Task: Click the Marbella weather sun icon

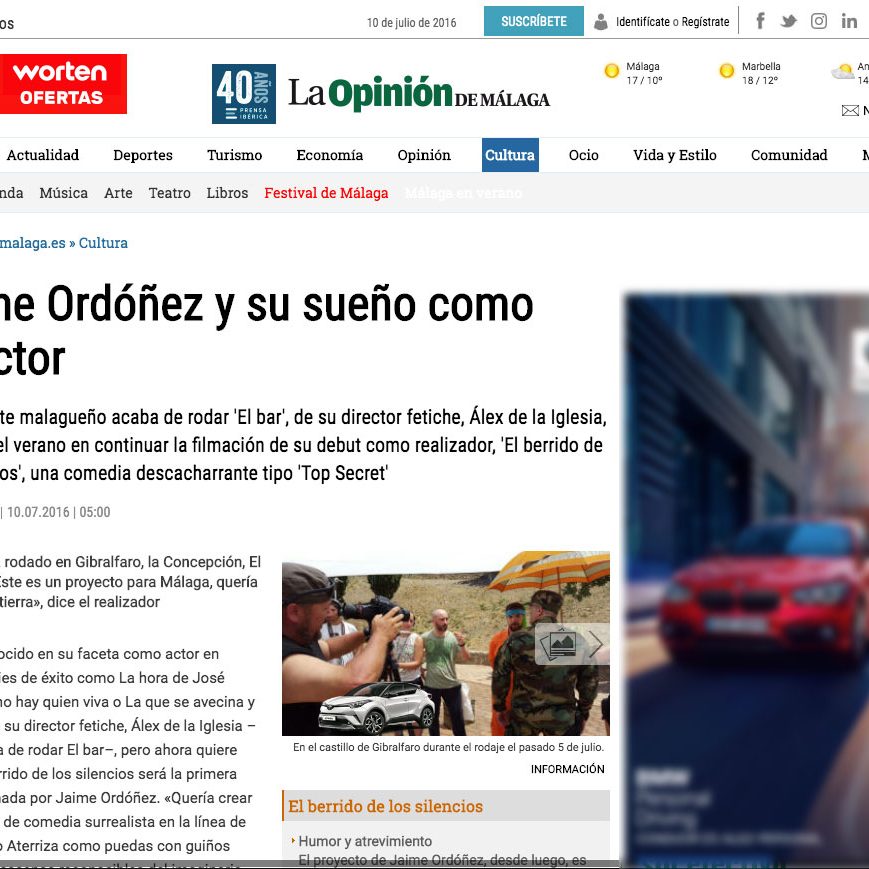Action: 727,71
